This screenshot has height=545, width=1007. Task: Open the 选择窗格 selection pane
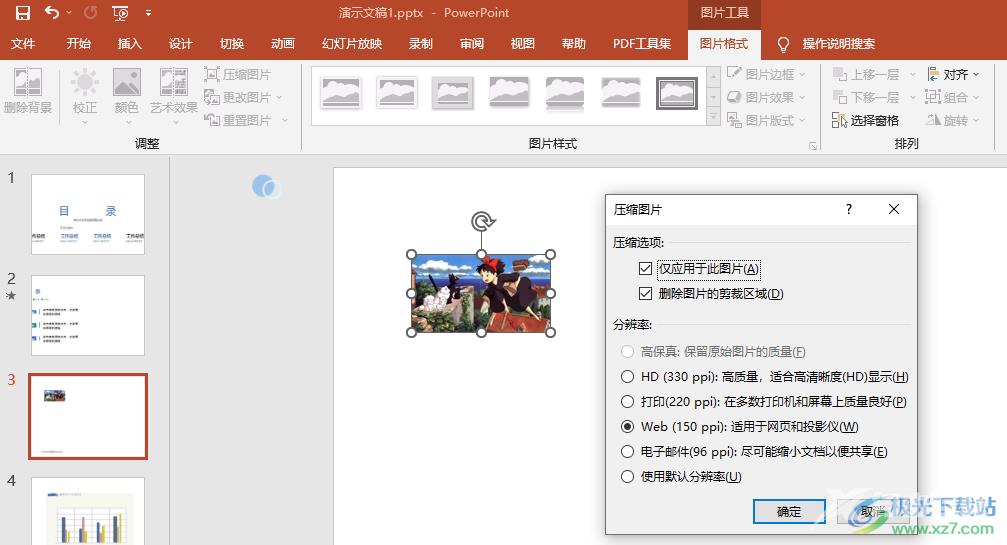coord(865,120)
